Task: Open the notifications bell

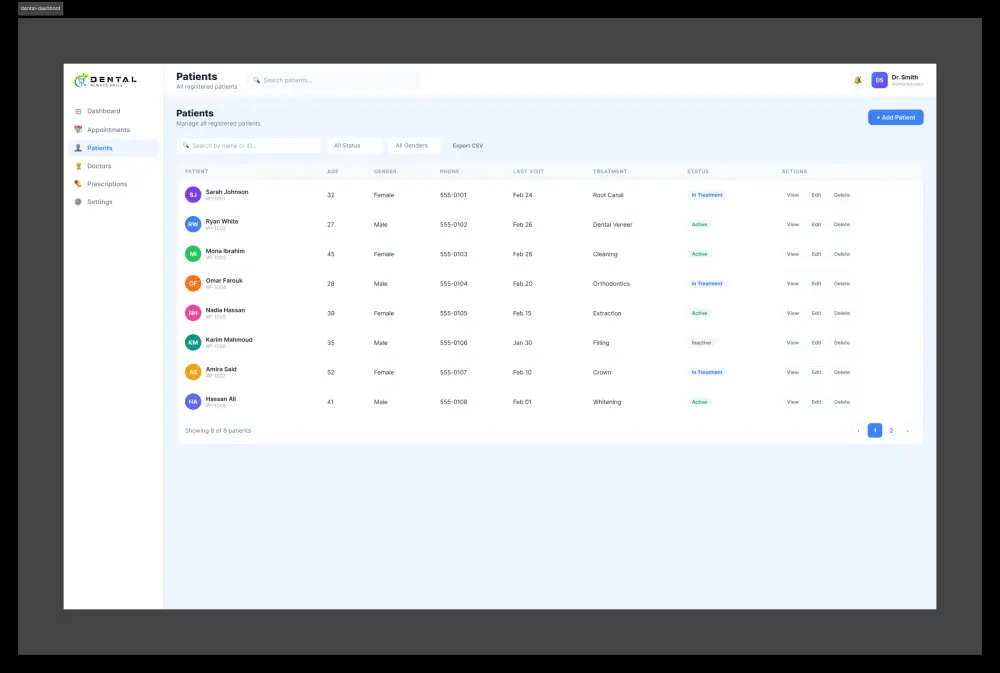Action: point(857,78)
